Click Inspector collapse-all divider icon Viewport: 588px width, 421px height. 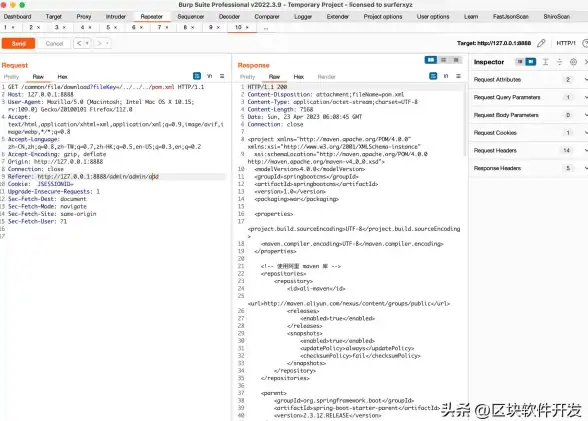click(560, 62)
